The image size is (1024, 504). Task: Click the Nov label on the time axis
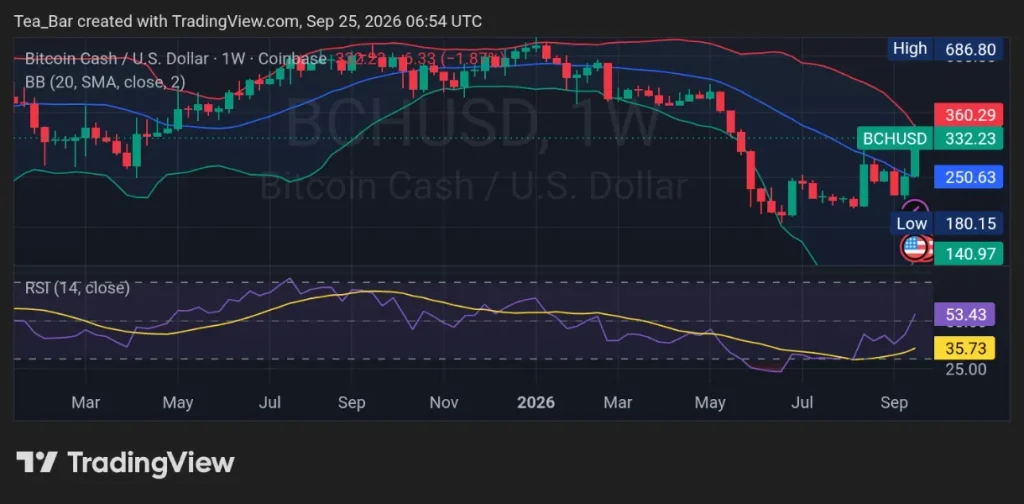443,402
